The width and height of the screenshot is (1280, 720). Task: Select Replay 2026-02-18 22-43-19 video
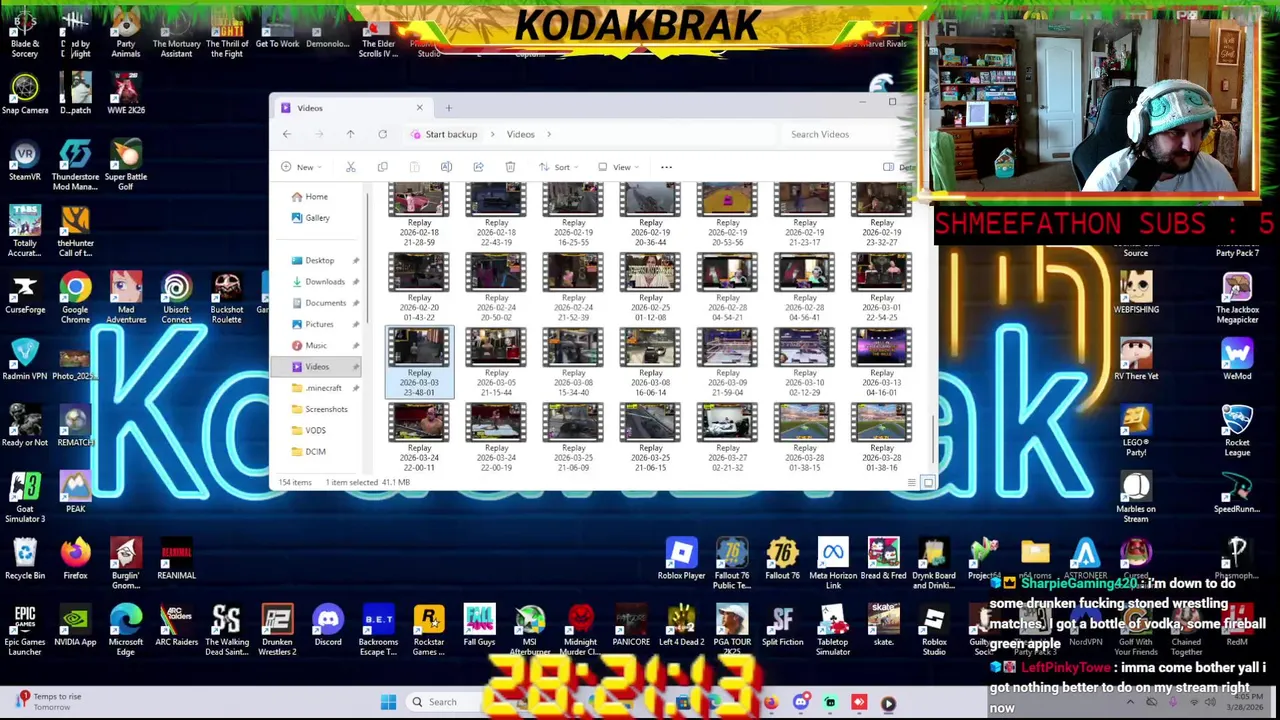coord(497,216)
